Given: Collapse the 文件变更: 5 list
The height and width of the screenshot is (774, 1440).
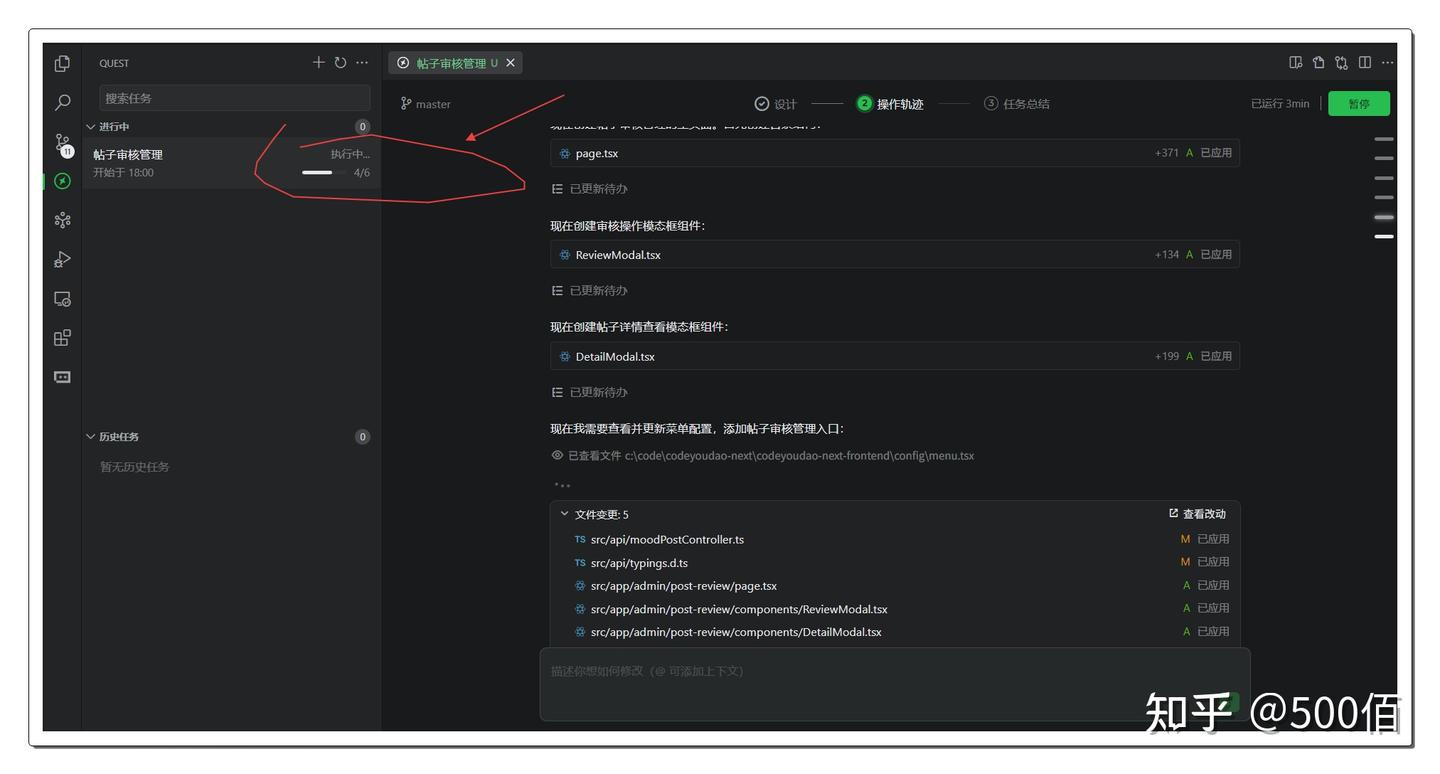Looking at the screenshot, I should pyautogui.click(x=566, y=514).
